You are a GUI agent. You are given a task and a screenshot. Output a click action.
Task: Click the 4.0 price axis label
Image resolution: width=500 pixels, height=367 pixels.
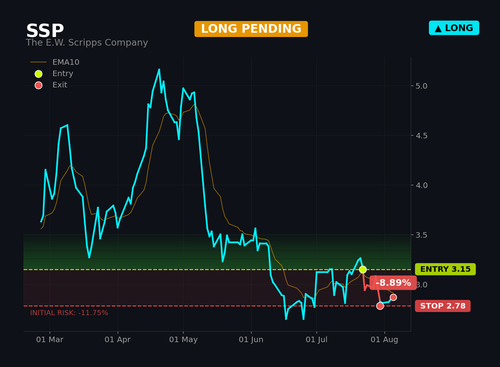click(421, 185)
